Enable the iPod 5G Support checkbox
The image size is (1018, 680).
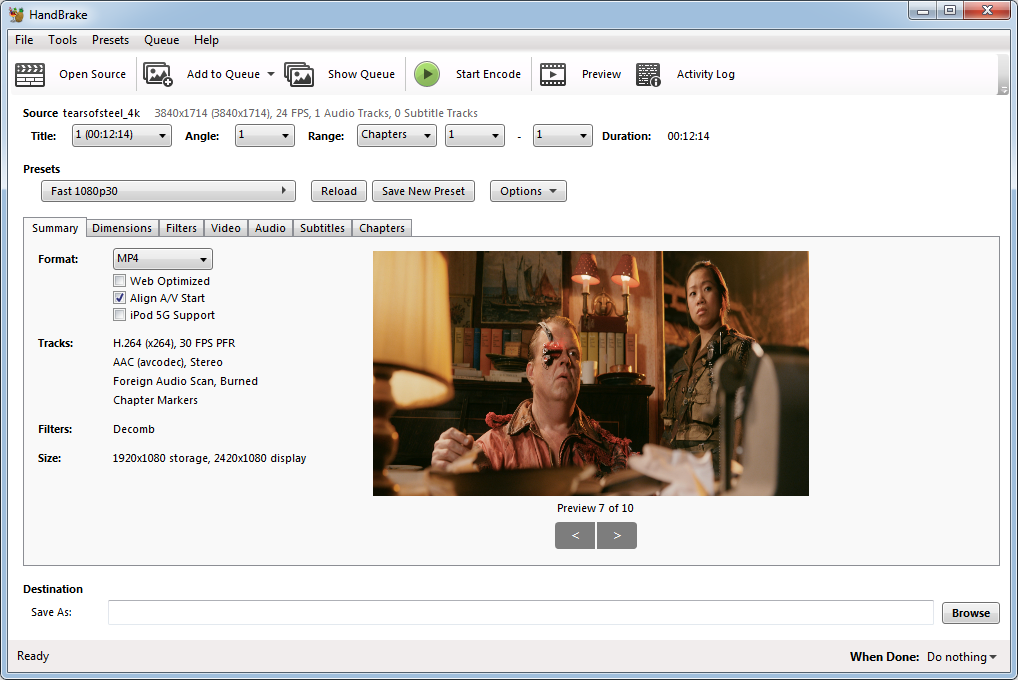(119, 314)
